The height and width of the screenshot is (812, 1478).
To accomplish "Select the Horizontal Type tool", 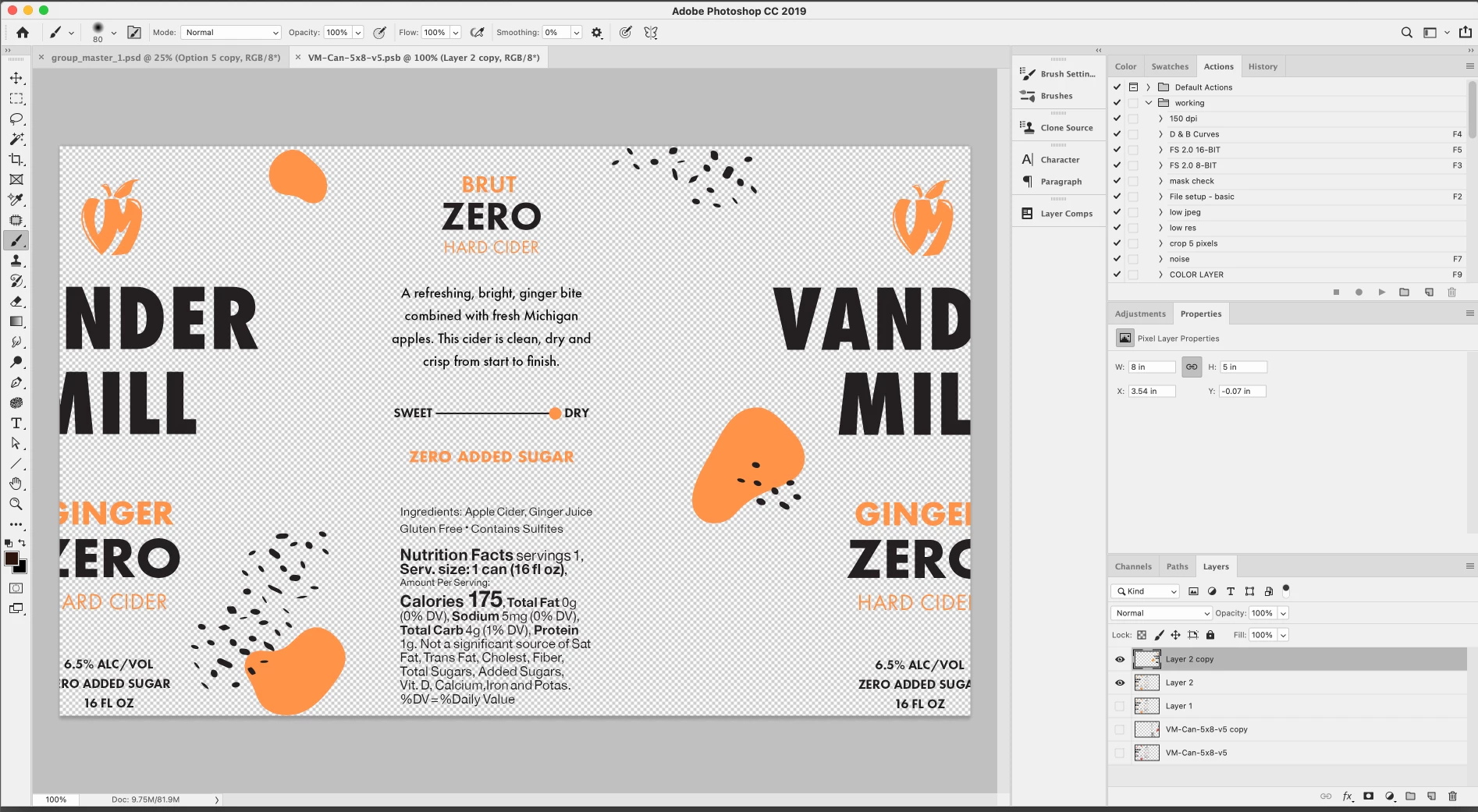I will (x=16, y=423).
